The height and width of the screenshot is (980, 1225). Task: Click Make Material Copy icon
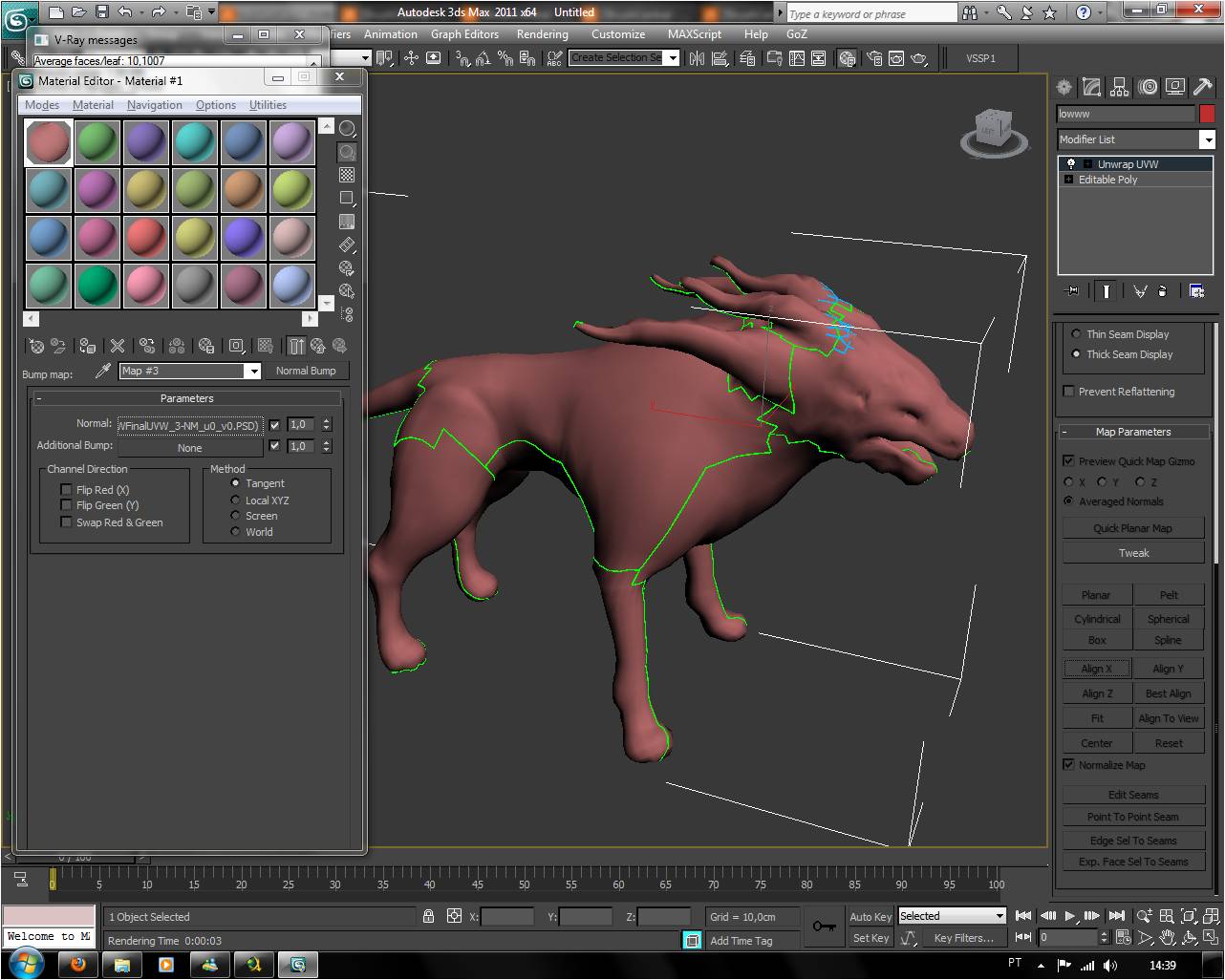point(147,346)
